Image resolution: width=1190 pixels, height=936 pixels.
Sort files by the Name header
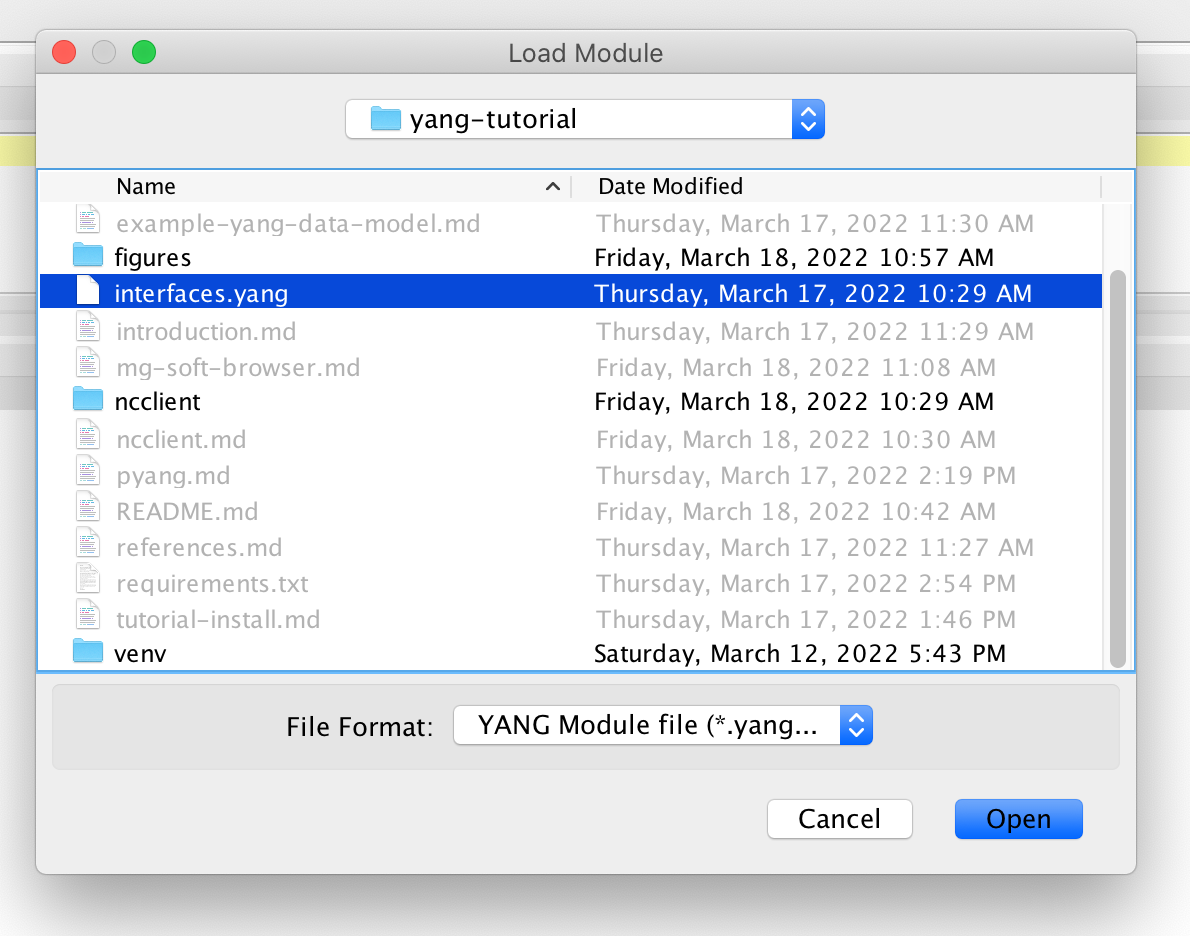[x=145, y=186]
